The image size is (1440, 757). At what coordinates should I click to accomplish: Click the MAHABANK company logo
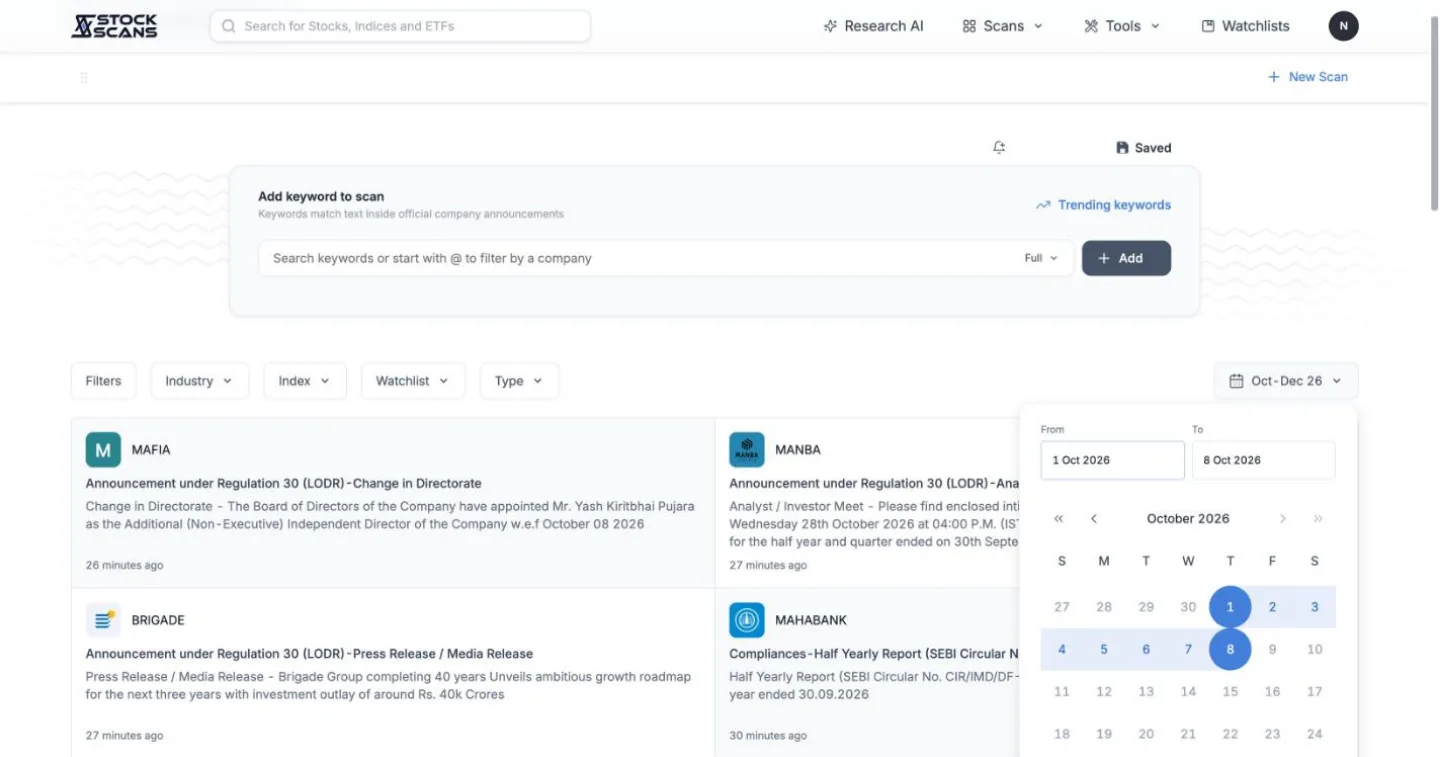pos(747,620)
